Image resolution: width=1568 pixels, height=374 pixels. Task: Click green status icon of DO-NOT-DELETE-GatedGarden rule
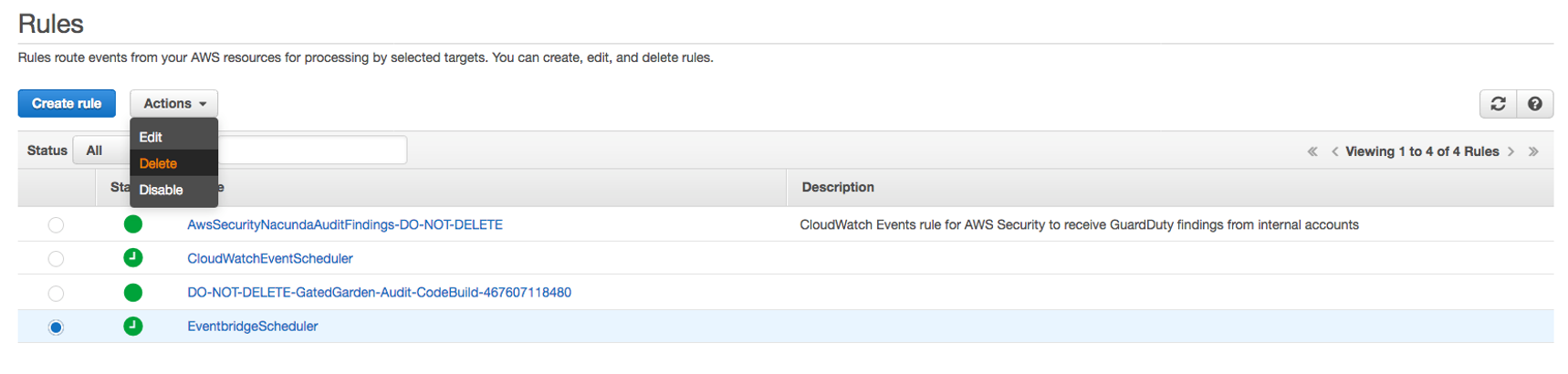pos(133,292)
